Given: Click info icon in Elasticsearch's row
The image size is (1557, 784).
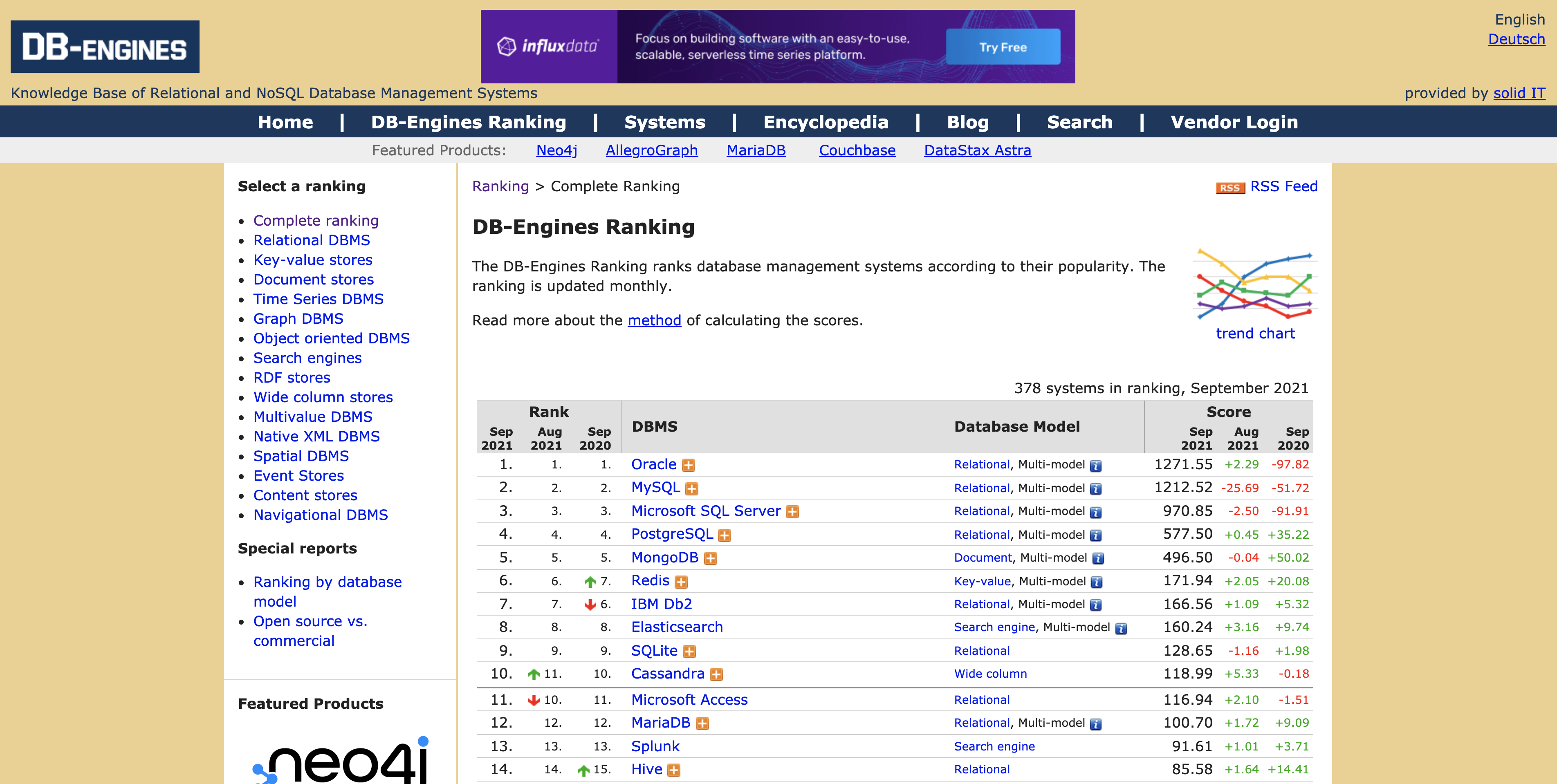Looking at the screenshot, I should pyautogui.click(x=1121, y=629).
